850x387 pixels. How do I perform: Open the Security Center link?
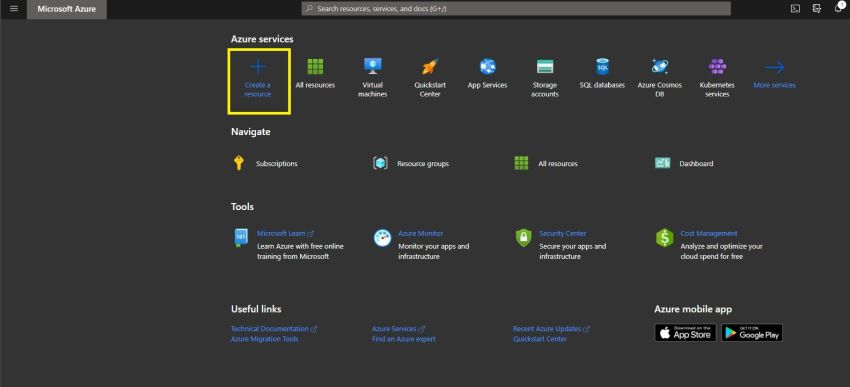563,234
